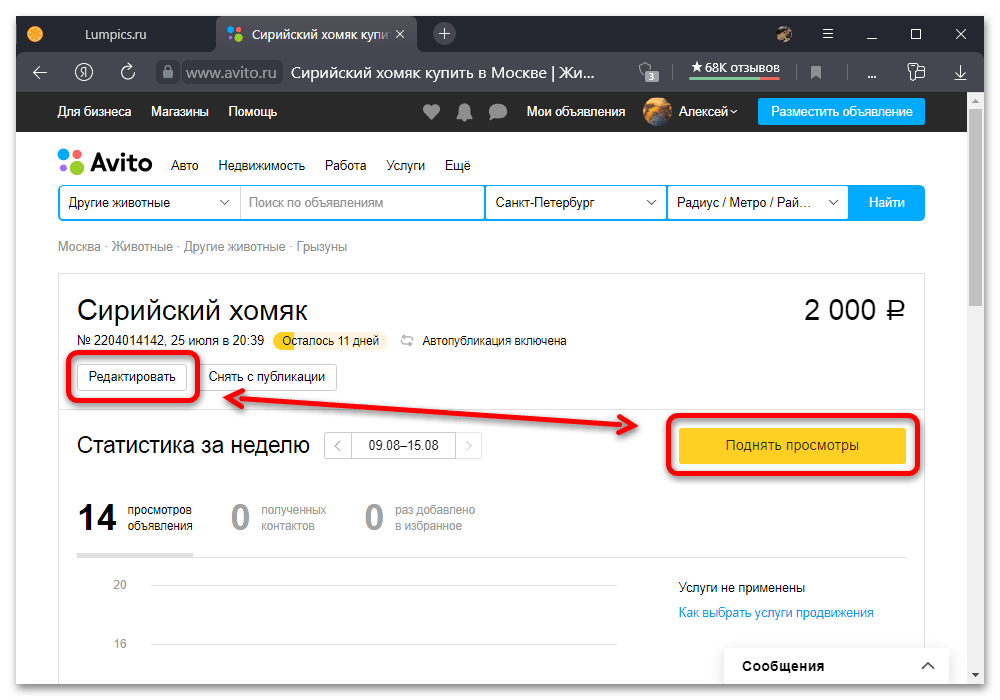Click the Осталось 11 дней badge
Image resolution: width=1000 pixels, height=700 pixels.
(330, 341)
